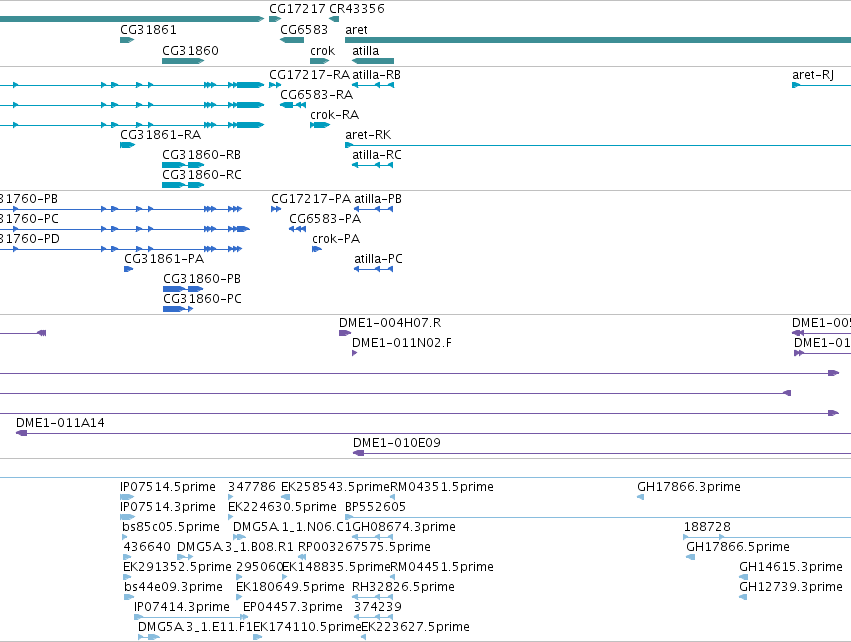
Task: Select the GH12739.3prime EST label
Action: (791, 587)
